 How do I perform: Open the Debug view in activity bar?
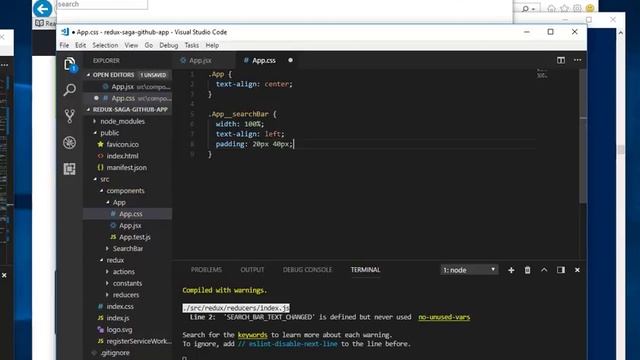point(70,142)
